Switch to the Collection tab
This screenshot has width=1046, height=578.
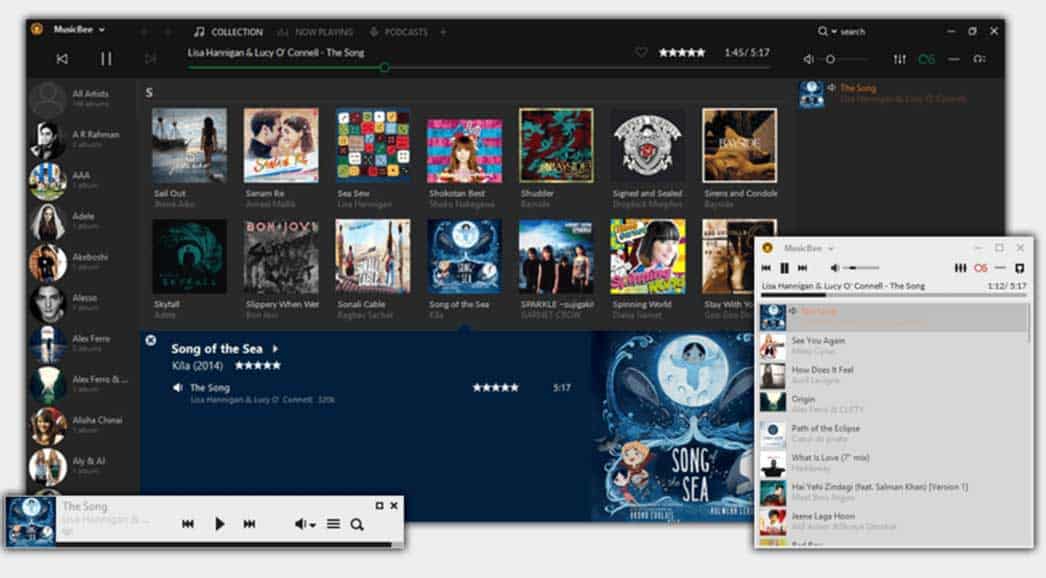pos(229,31)
